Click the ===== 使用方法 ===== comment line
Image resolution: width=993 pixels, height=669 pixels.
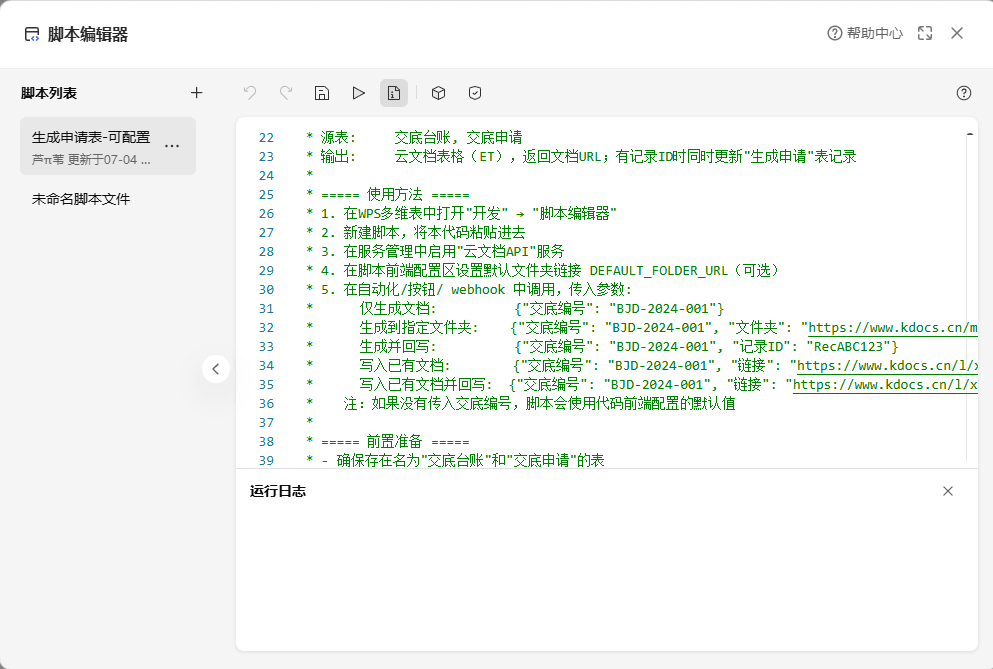point(395,194)
